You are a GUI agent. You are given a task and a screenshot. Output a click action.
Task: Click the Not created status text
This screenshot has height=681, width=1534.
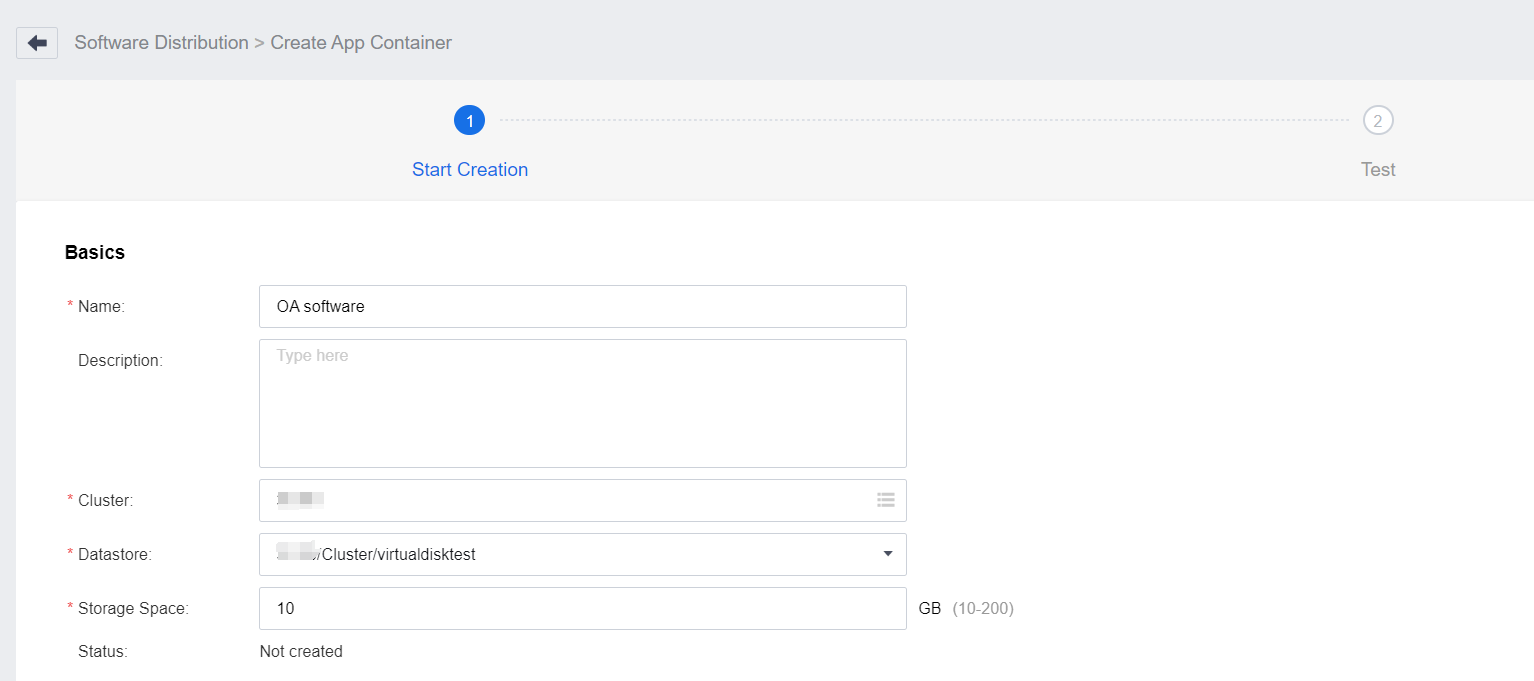[x=301, y=652]
